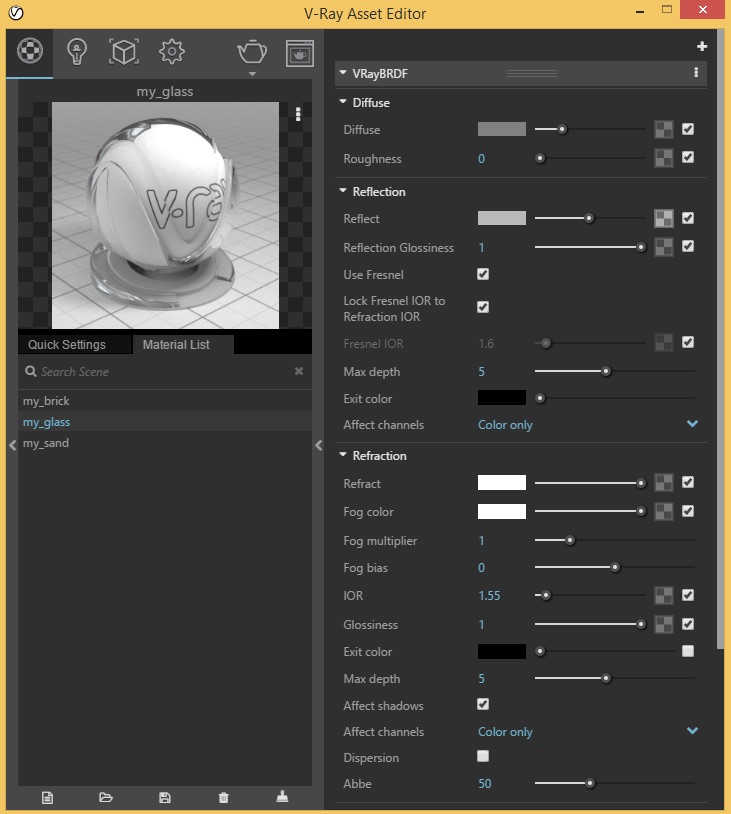
Task: Click the properties panel vertical scrollbar
Action: 720,337
